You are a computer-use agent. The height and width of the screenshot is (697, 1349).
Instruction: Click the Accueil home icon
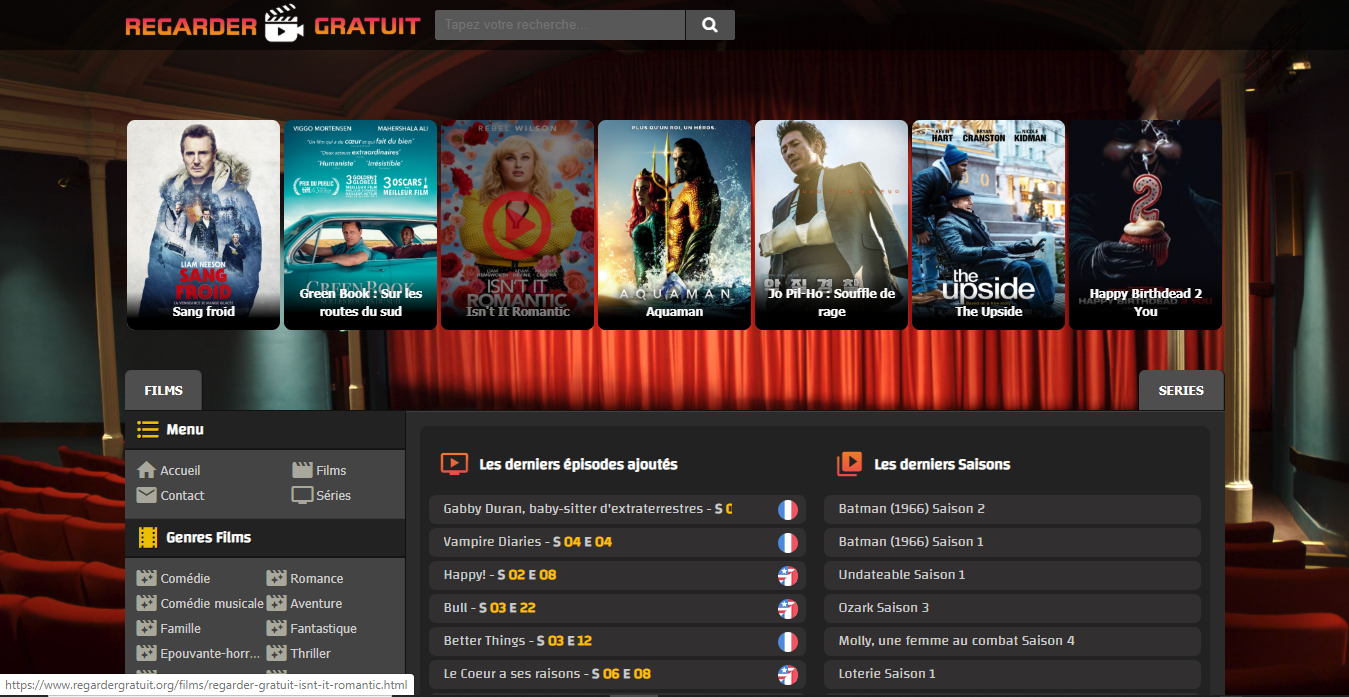point(146,470)
